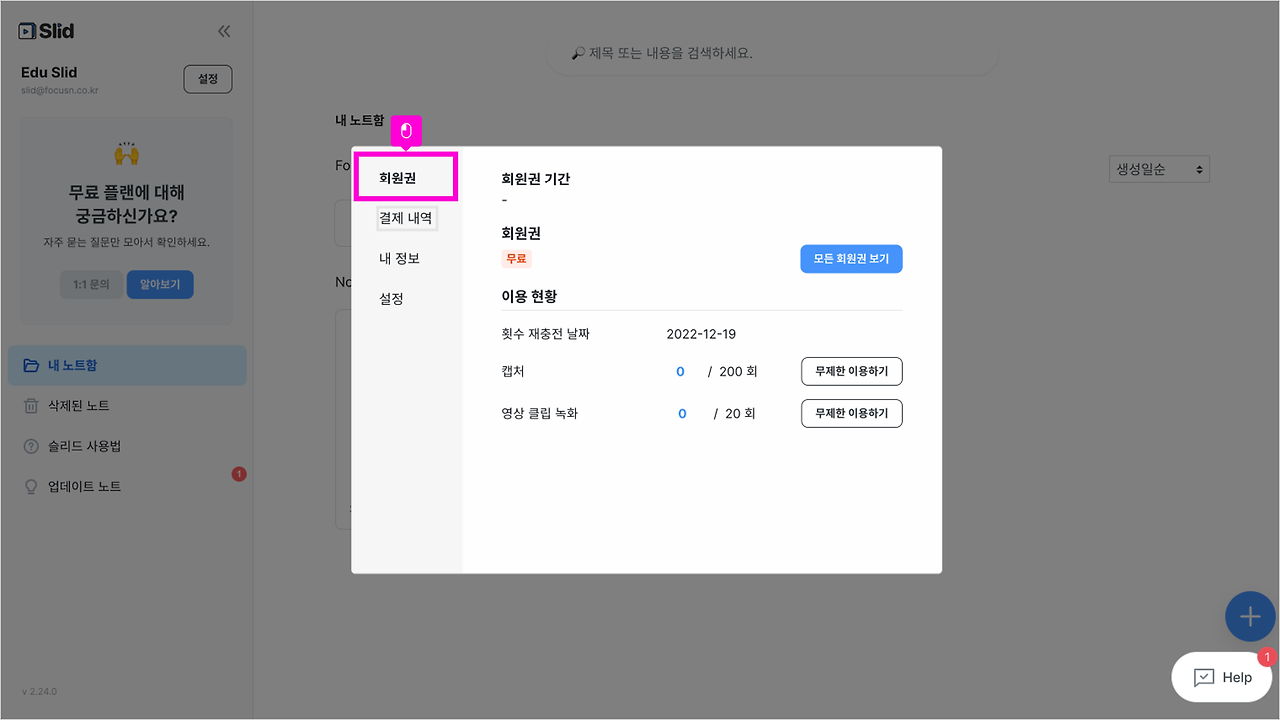This screenshot has width=1280, height=720.
Task: Open 1:1 문의 from the free plan box
Action: coord(91,284)
